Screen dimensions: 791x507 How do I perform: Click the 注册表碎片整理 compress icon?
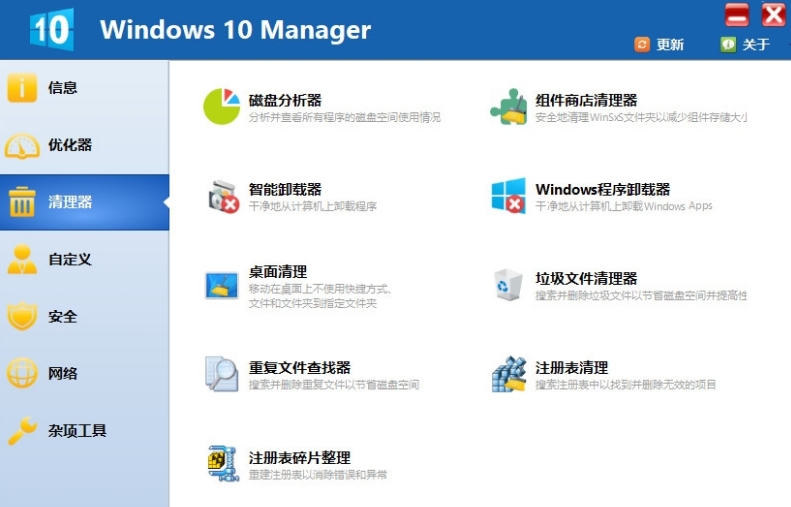pos(223,463)
